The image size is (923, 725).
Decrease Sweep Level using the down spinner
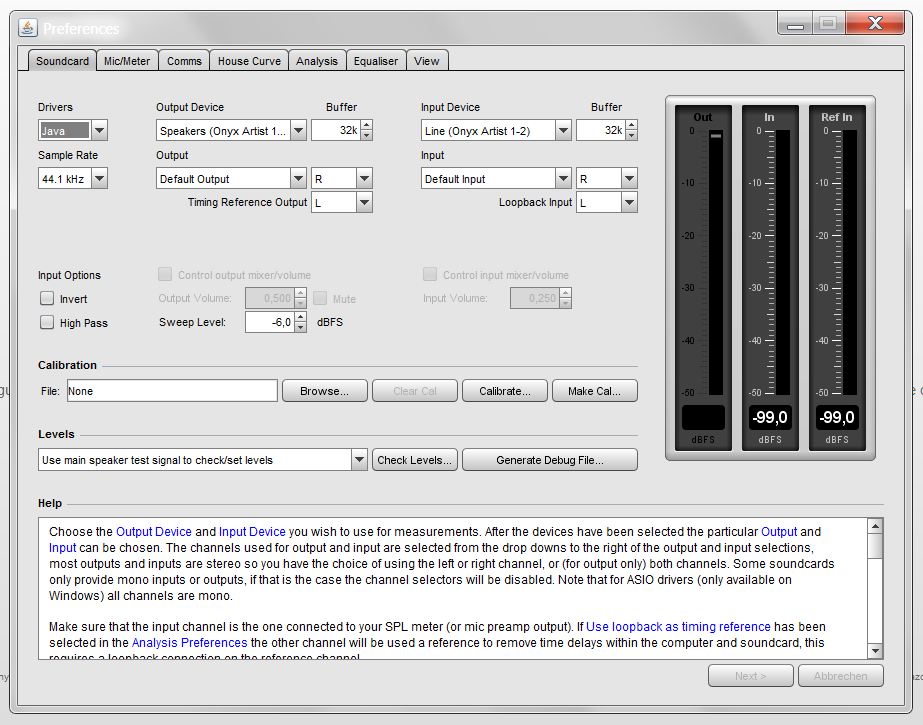[300, 328]
